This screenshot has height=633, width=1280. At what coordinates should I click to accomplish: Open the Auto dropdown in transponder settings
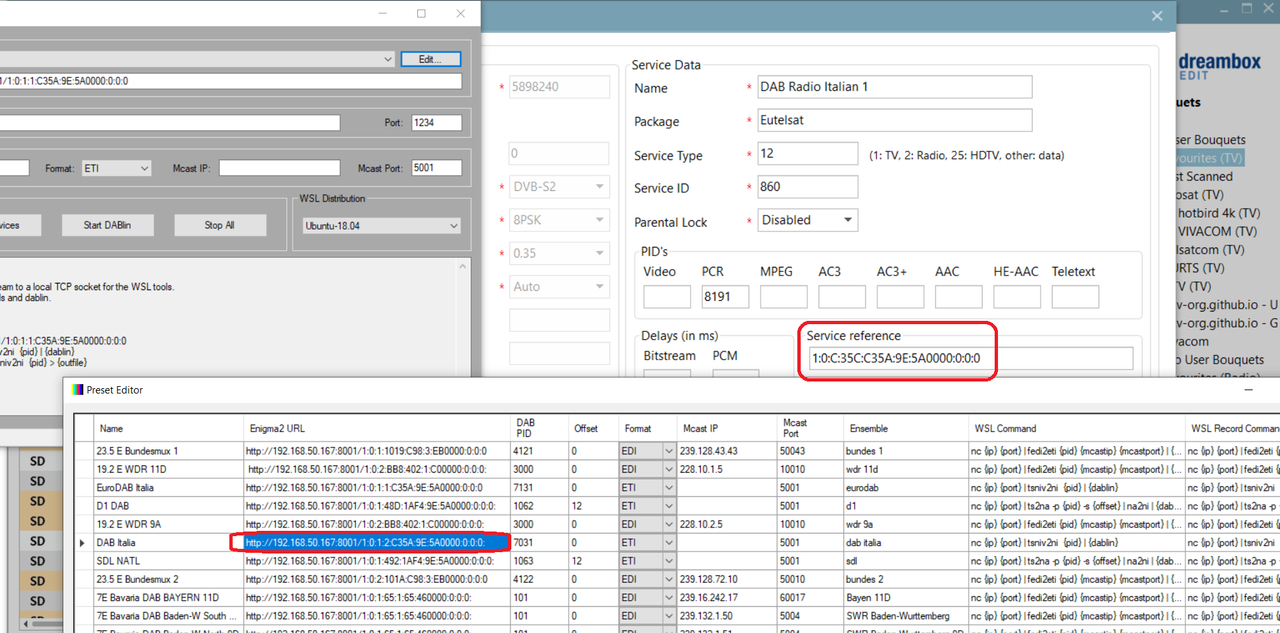click(x=558, y=286)
